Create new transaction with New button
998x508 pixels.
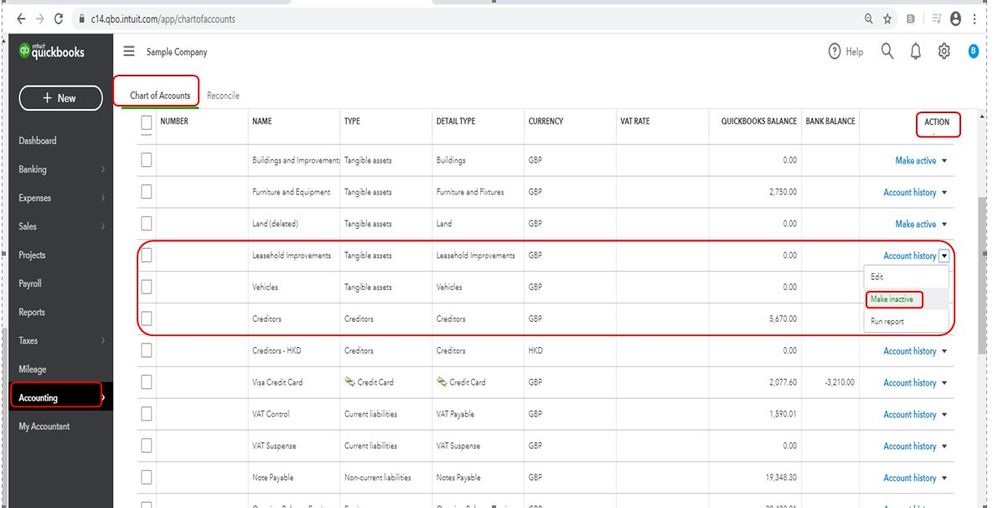[60, 98]
